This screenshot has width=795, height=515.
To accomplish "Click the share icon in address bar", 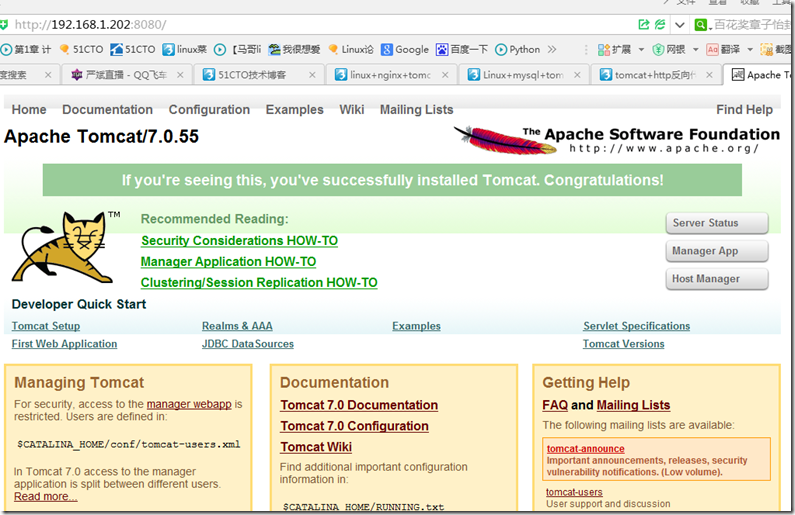I will [643, 24].
